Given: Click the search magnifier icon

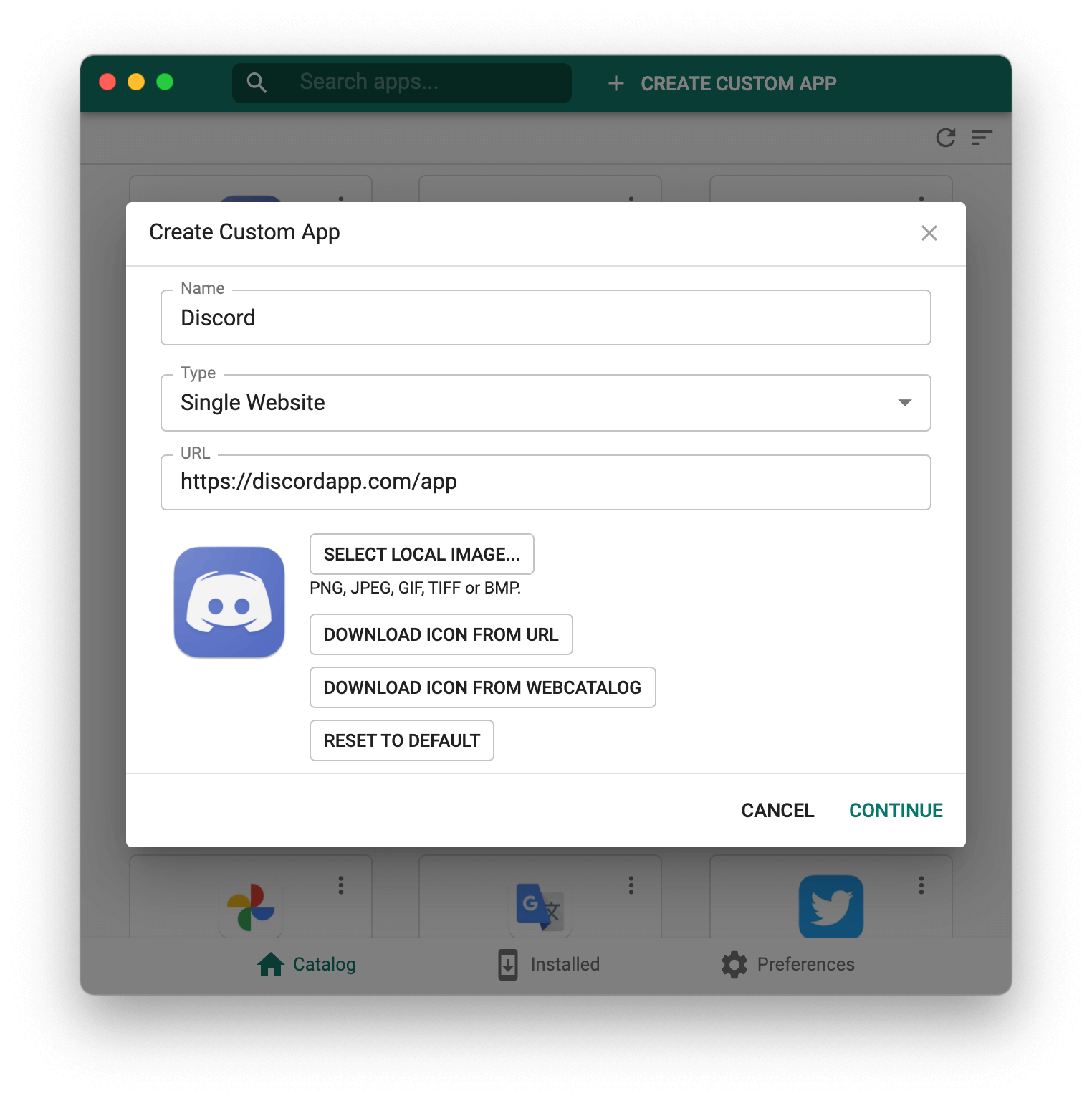Looking at the screenshot, I should (257, 83).
